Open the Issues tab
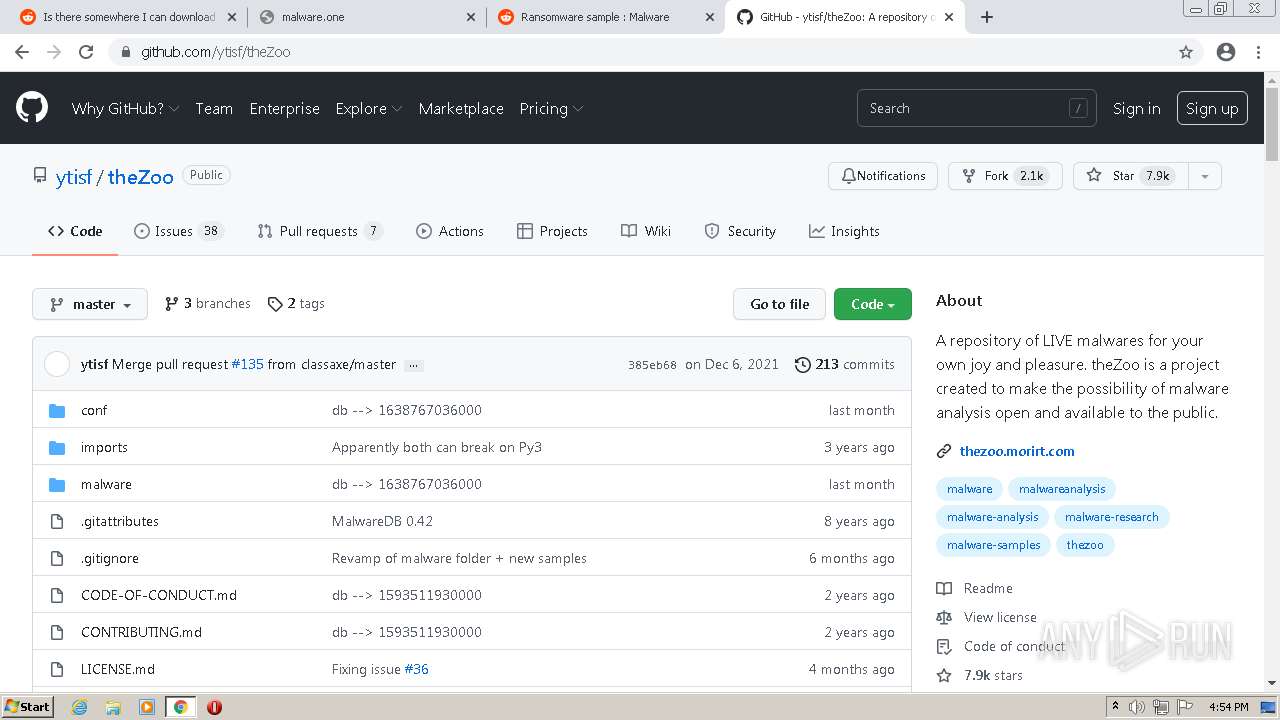This screenshot has height=720, width=1280. [178, 231]
